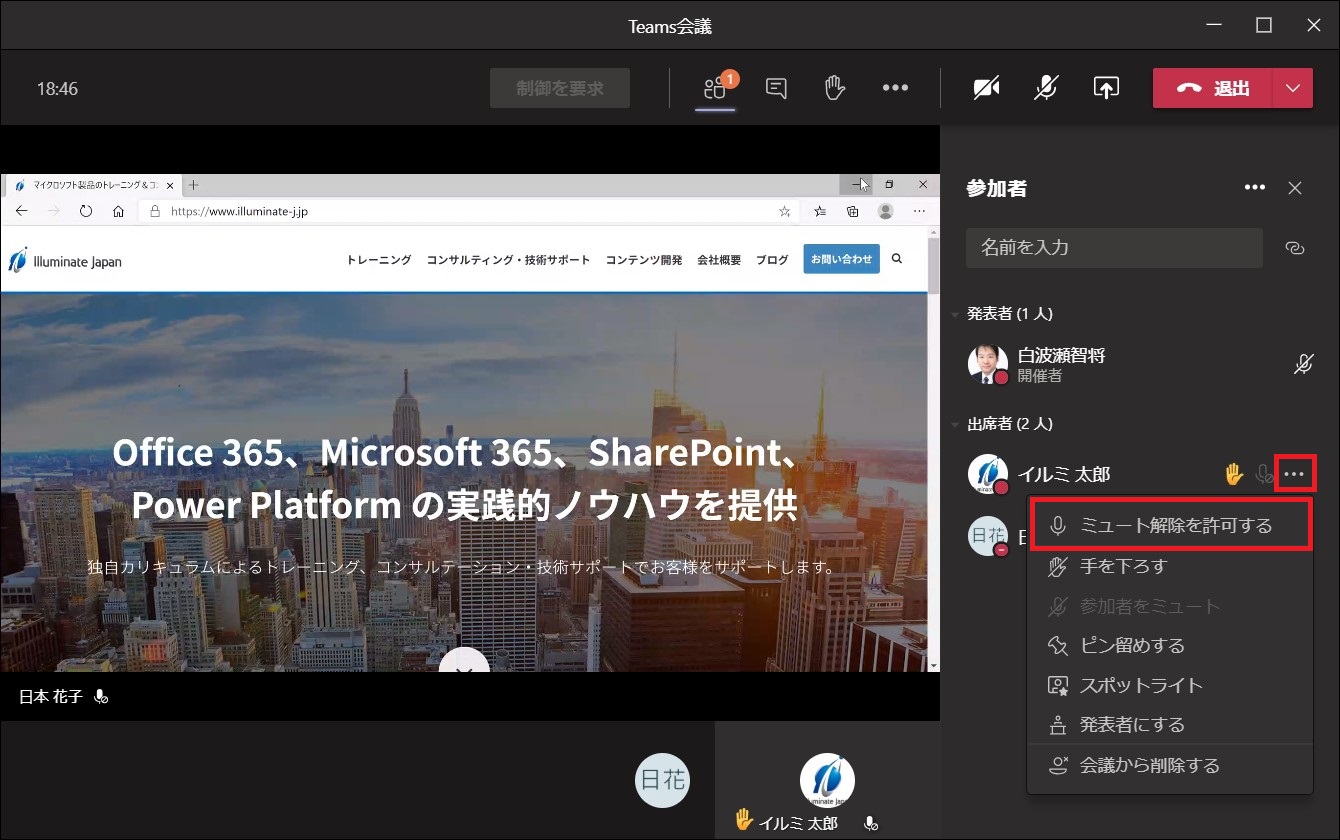Click the Illuminate Japan logo
The image size is (1340, 840).
pos(66,261)
